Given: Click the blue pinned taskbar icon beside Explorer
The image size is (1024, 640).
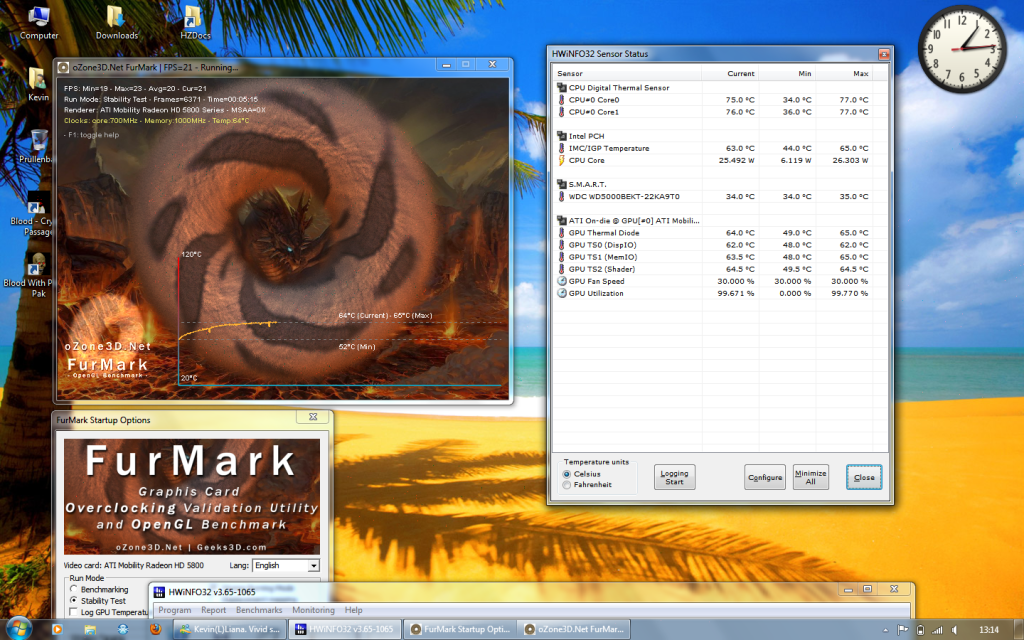Looking at the screenshot, I should click(x=123, y=630).
